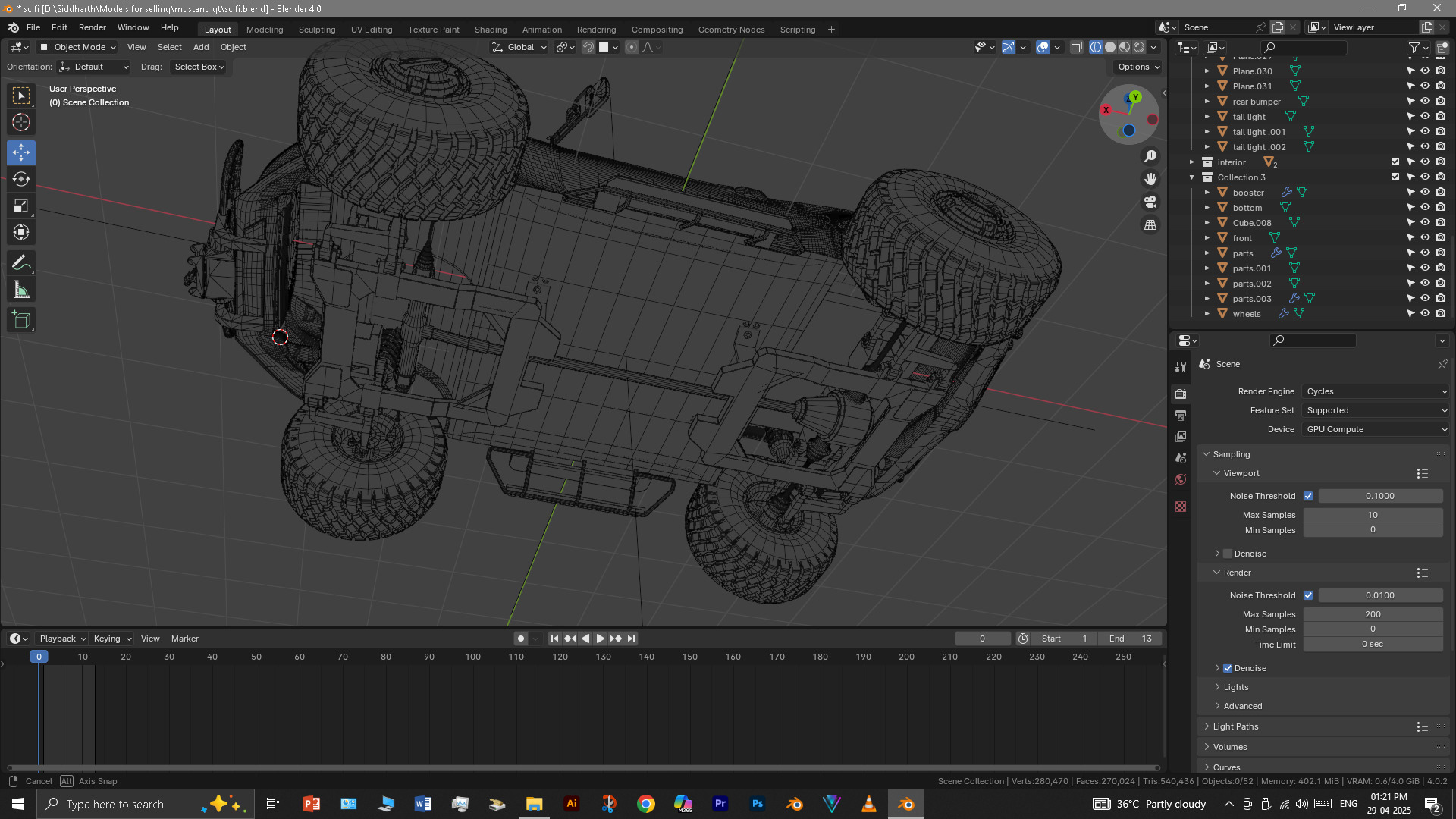This screenshot has height=819, width=1456.
Task: Click the Options button in viewport
Action: [x=1138, y=67]
